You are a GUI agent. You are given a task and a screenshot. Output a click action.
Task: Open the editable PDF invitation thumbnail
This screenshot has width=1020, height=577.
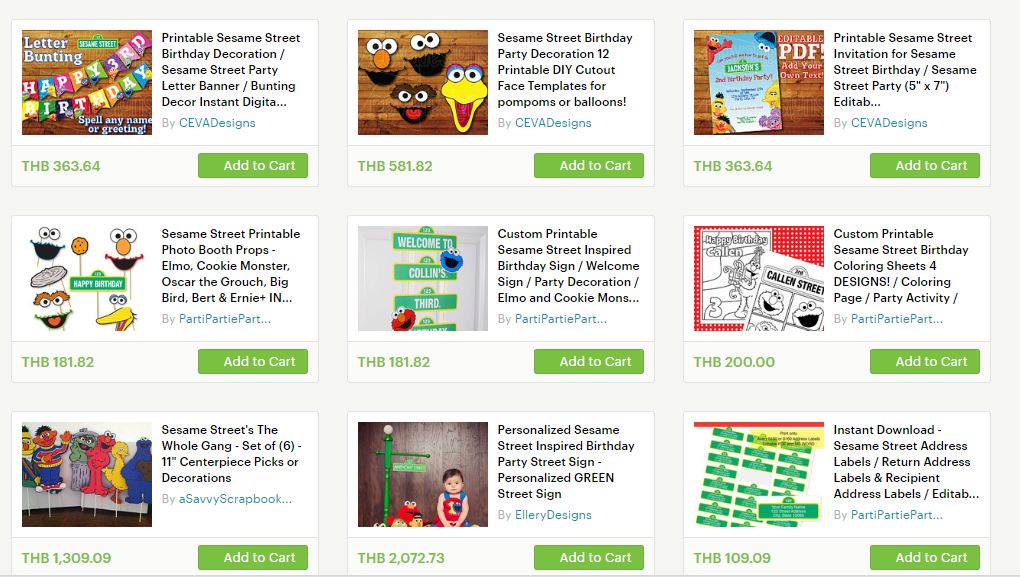tap(758, 83)
